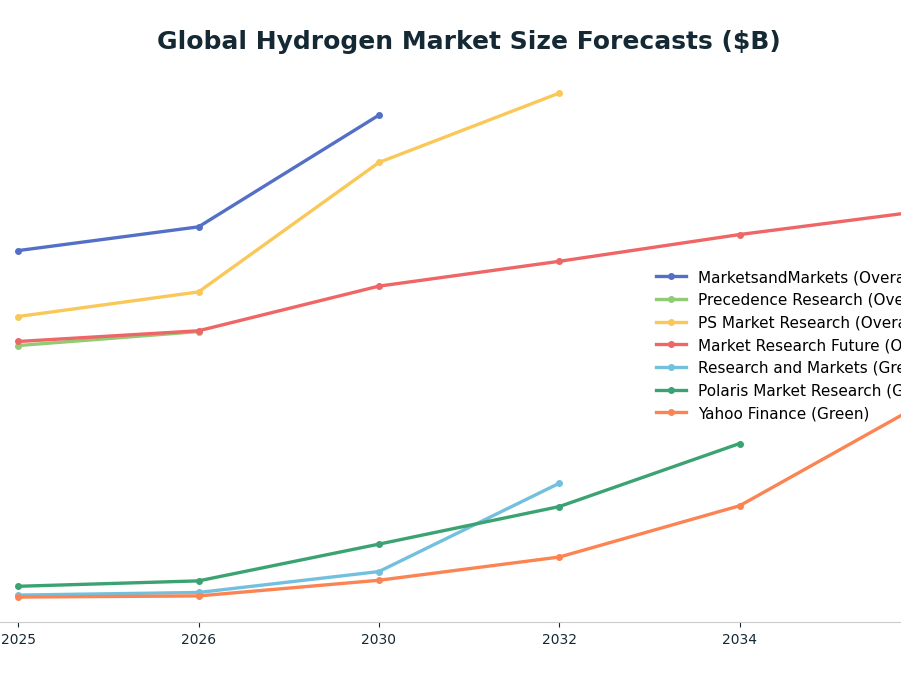Click the orange Yahoo Finance point at 2034
The height and width of the screenshot is (676, 901).
pyautogui.click(x=740, y=506)
